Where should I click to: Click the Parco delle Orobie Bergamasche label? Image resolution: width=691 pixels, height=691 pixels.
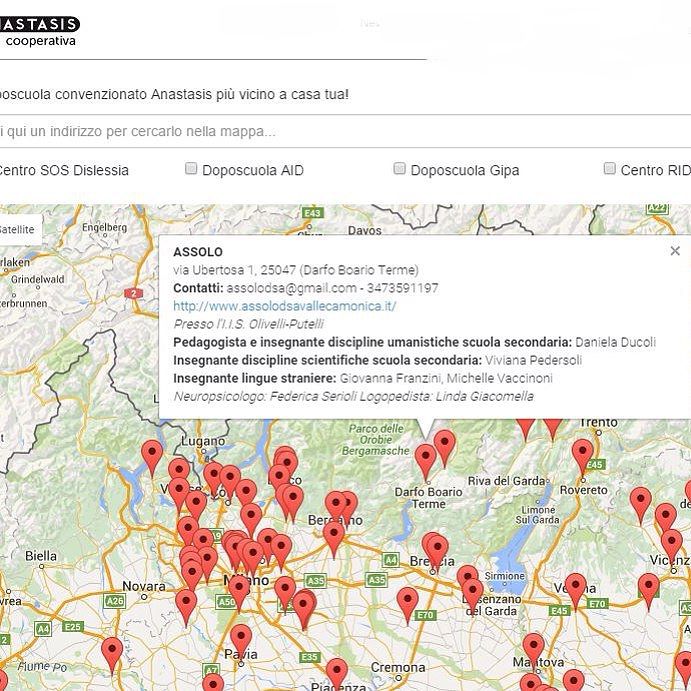(x=376, y=439)
